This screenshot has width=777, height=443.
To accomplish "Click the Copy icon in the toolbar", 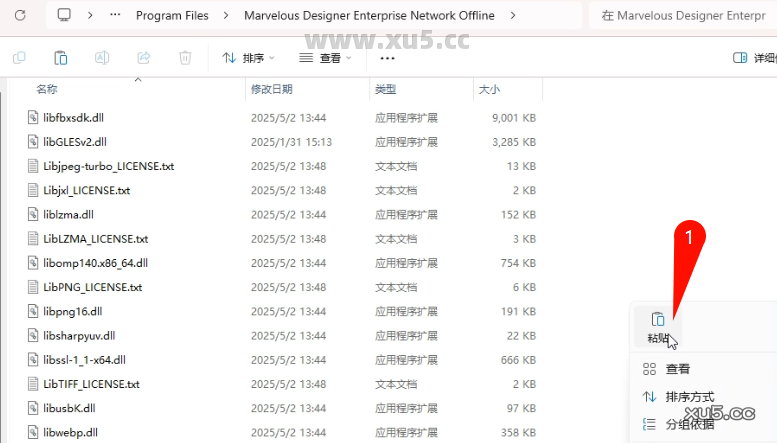I will coord(20,58).
